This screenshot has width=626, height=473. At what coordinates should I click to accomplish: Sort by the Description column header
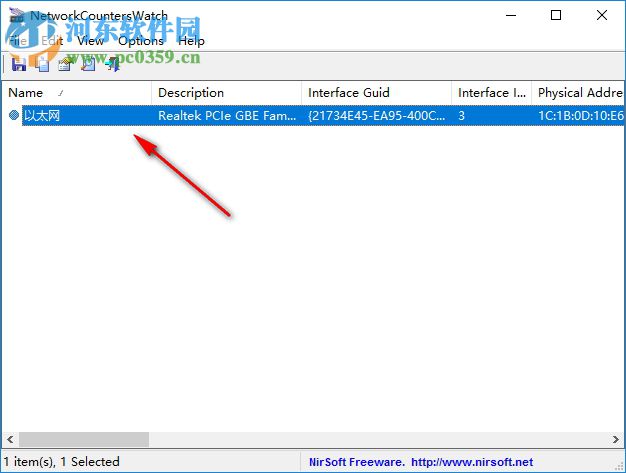[x=226, y=93]
